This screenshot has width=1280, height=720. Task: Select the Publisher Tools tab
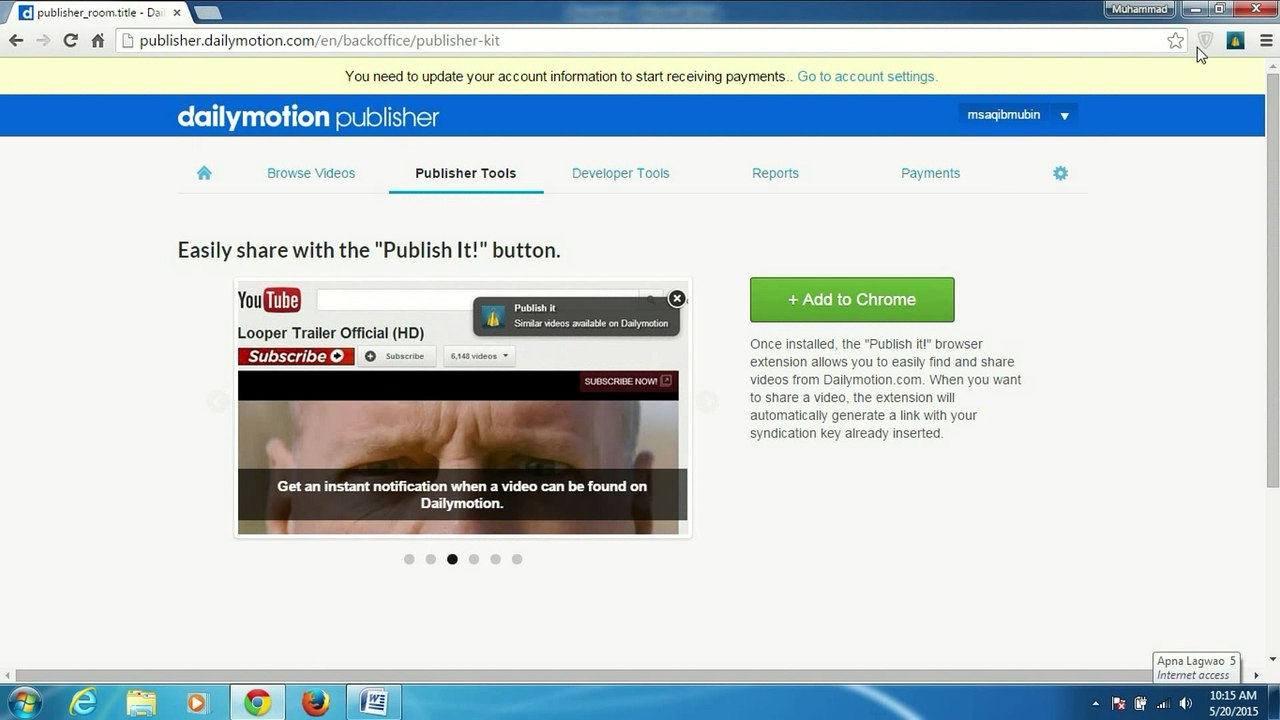pyautogui.click(x=466, y=173)
